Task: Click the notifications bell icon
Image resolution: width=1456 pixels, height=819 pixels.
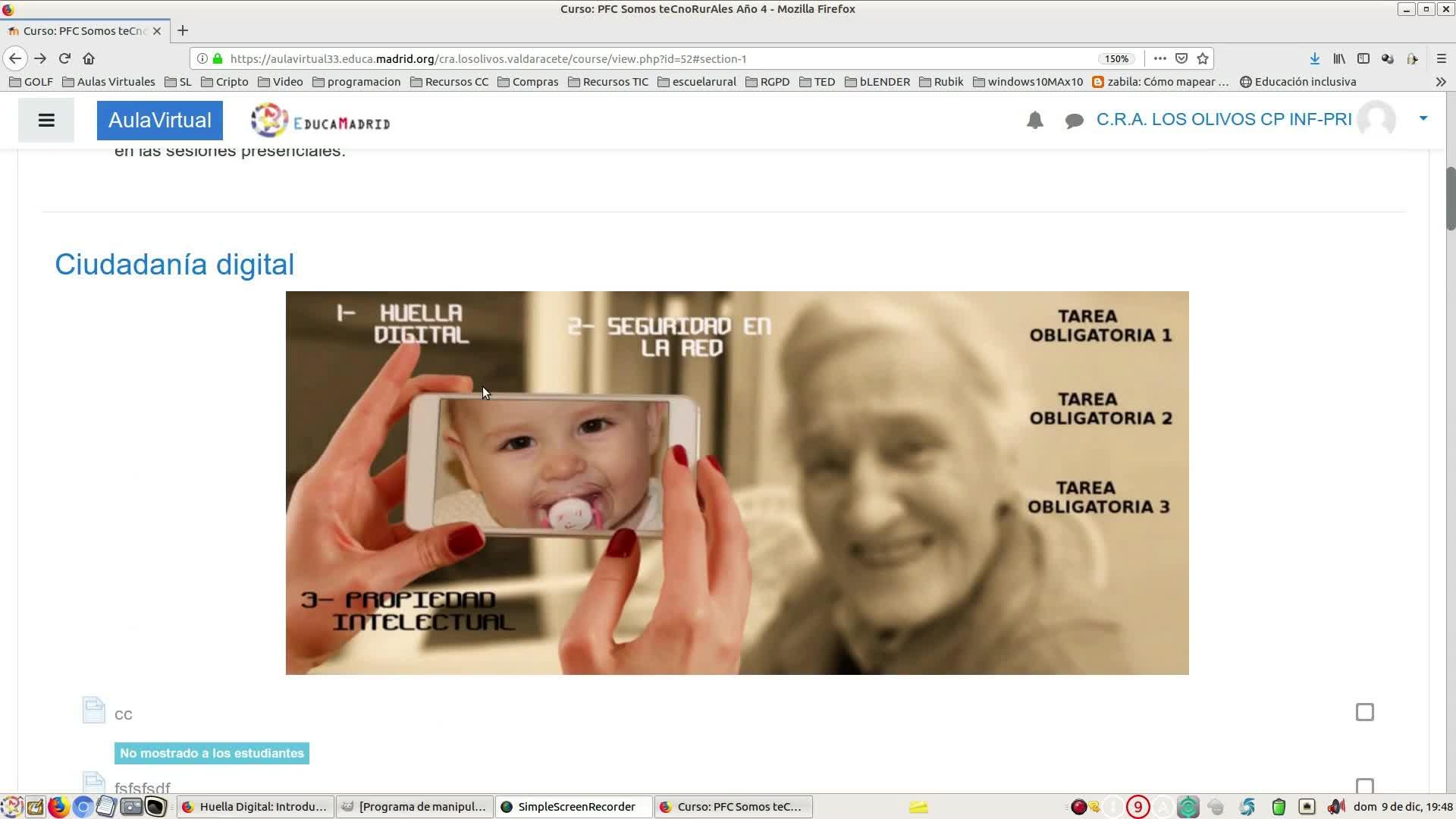Action: tap(1034, 121)
